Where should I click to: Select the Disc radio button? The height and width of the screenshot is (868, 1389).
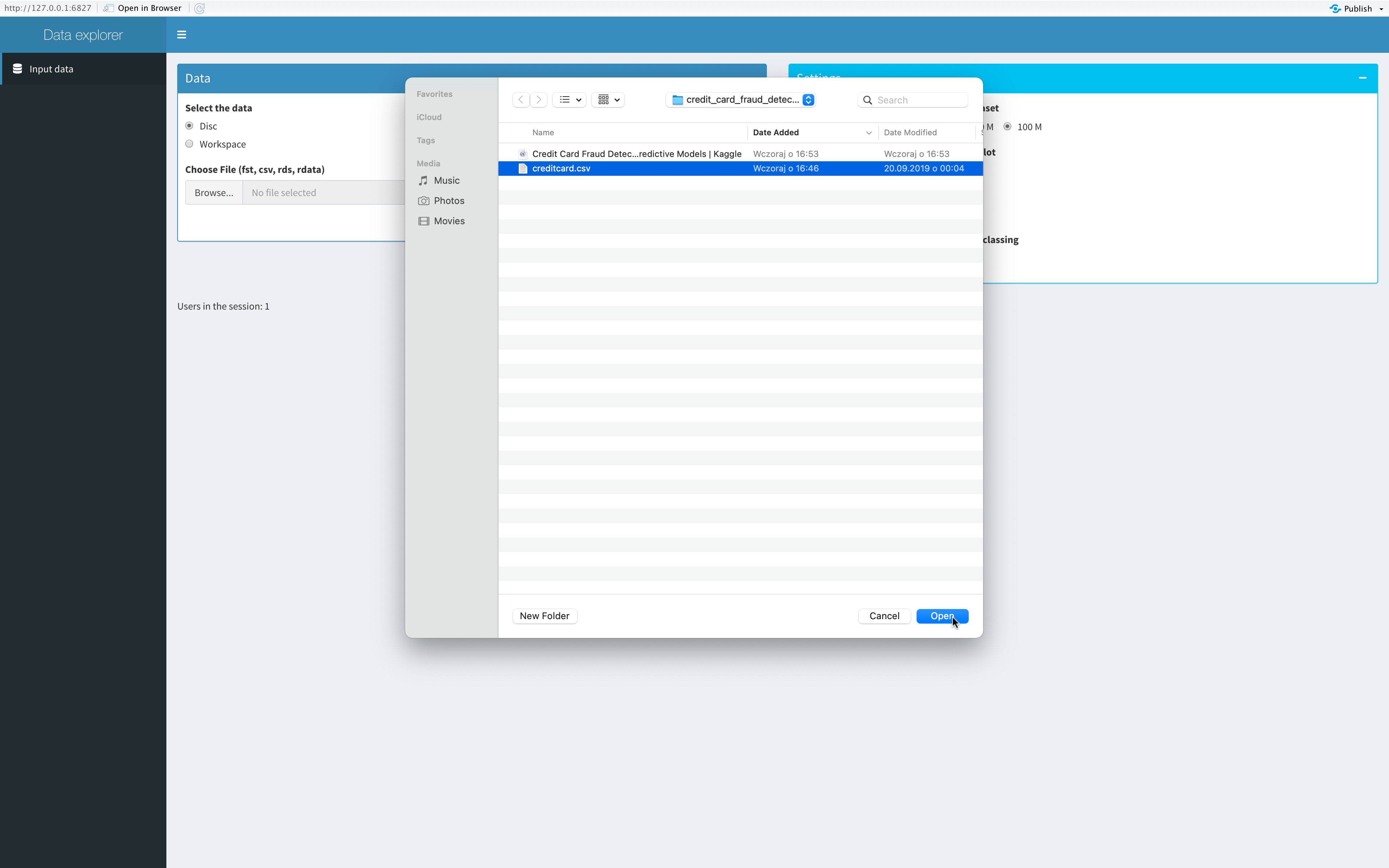(x=190, y=126)
